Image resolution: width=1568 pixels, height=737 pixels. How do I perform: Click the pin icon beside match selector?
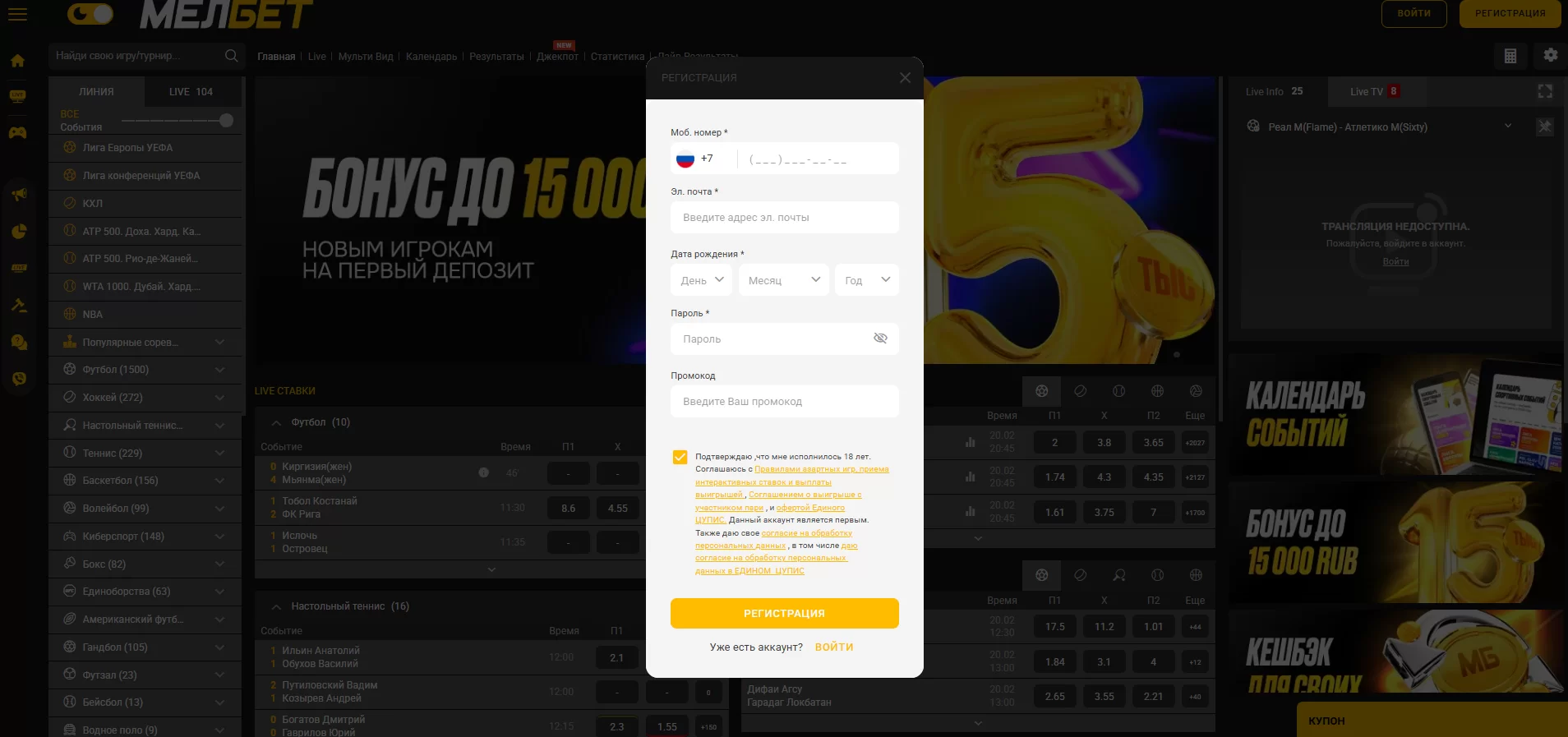1545,127
